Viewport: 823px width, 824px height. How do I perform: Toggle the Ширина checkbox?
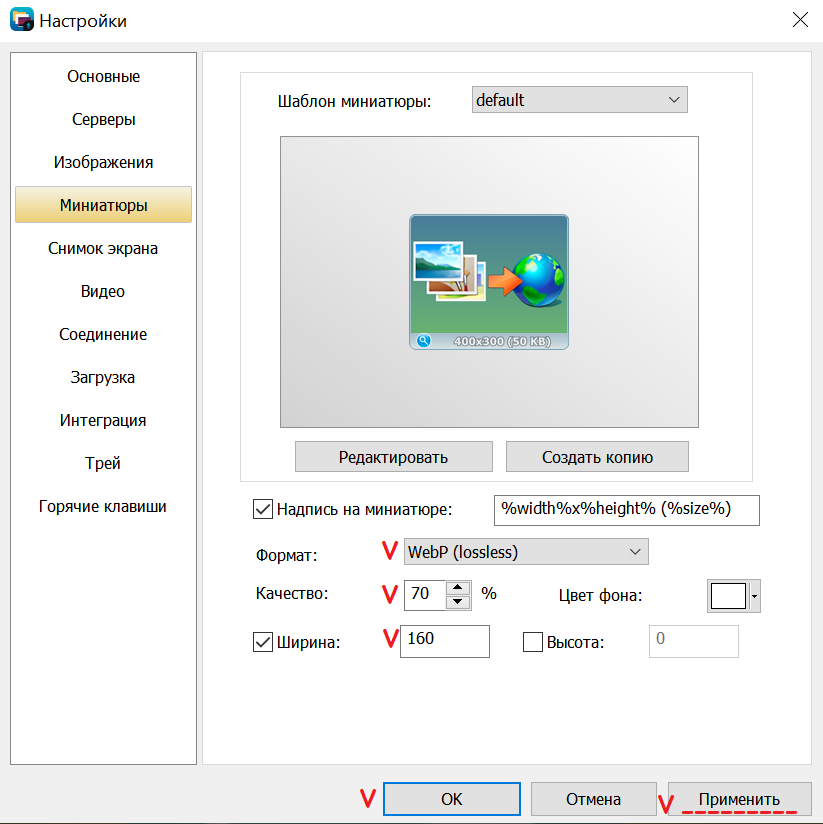(x=263, y=642)
